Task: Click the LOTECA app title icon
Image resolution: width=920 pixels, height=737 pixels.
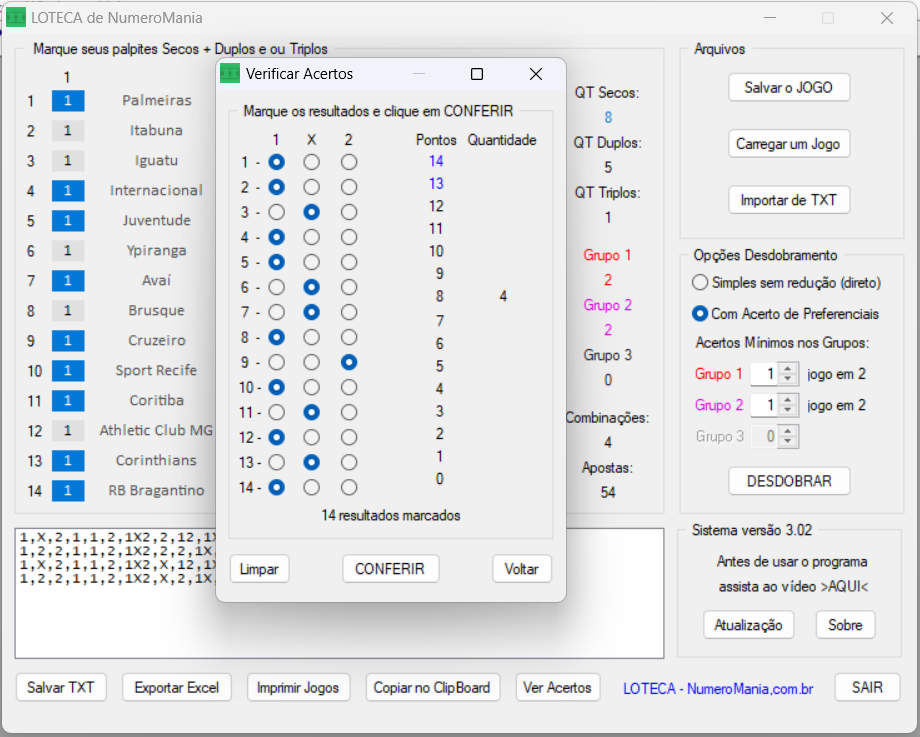Action: (16, 18)
